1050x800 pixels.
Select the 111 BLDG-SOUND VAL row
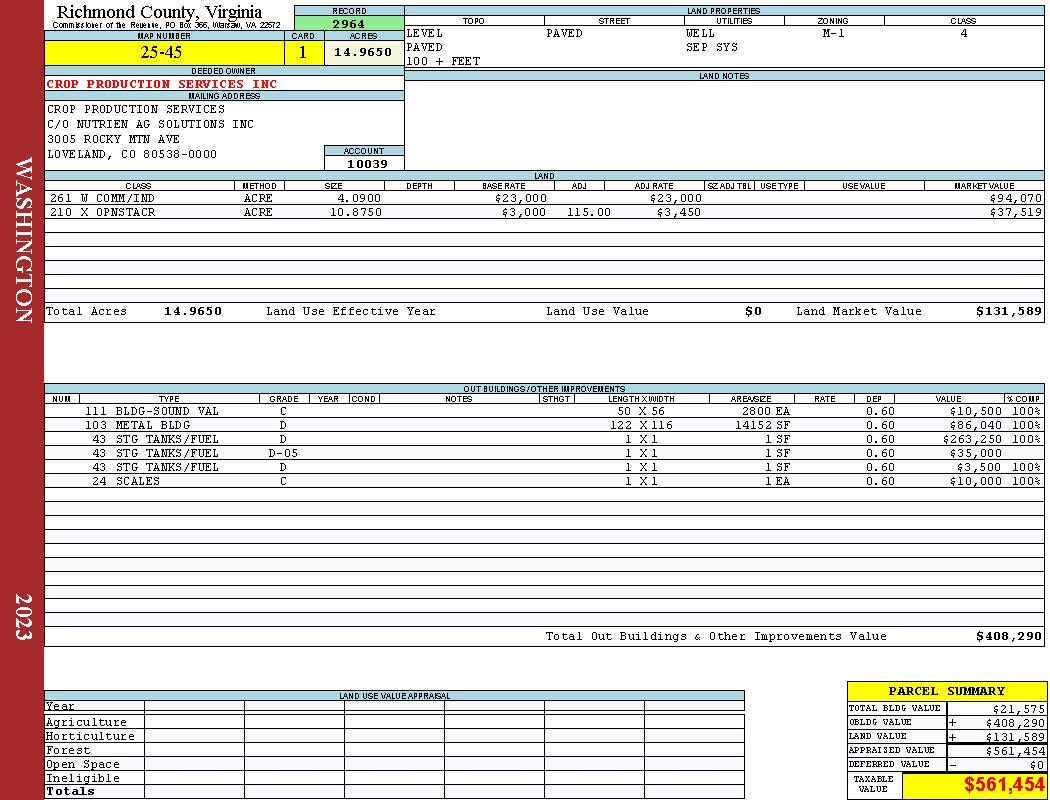point(544,411)
